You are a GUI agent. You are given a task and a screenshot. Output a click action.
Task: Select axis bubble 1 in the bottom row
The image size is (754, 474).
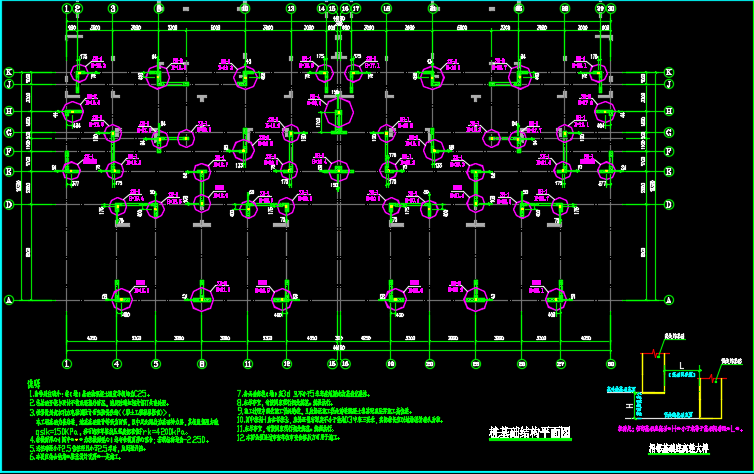pos(67,364)
